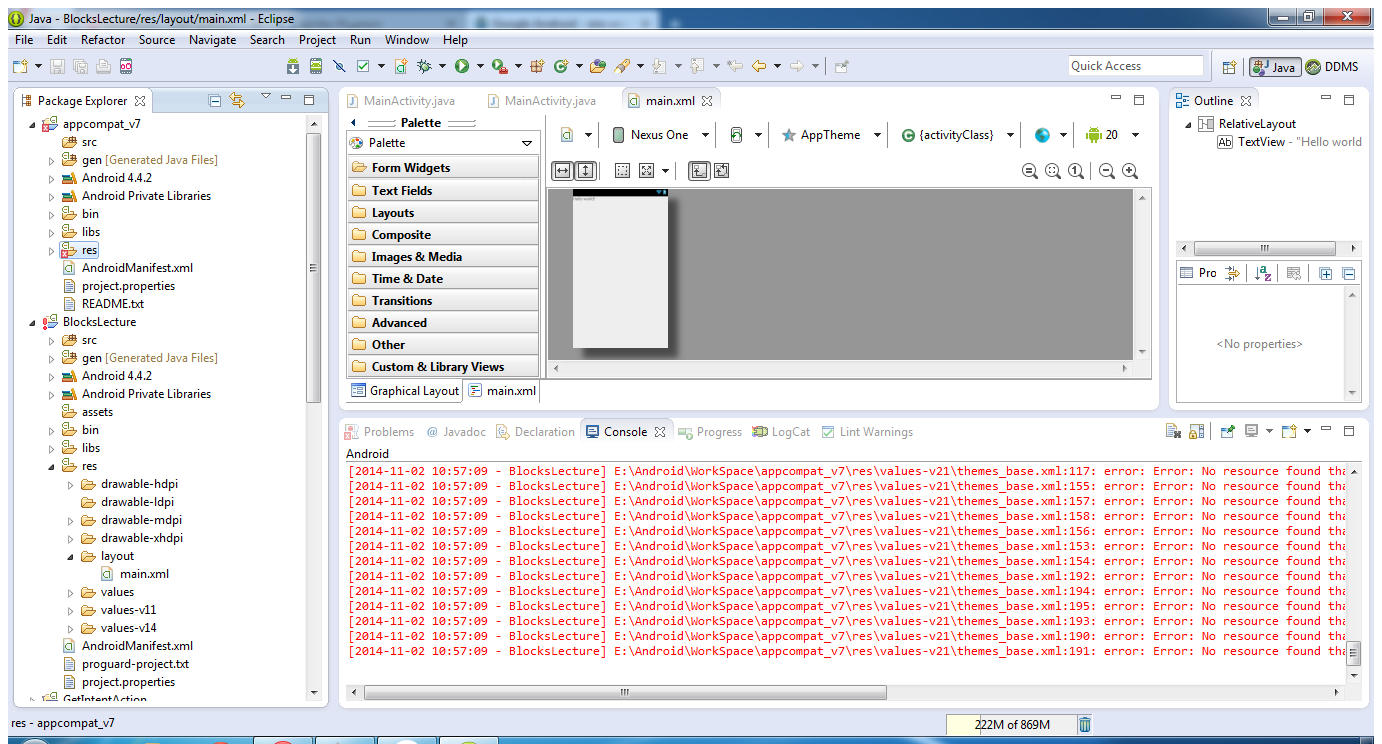Switch to the LogCat tab
The width and height of the screenshot is (1382, 744).
781,432
